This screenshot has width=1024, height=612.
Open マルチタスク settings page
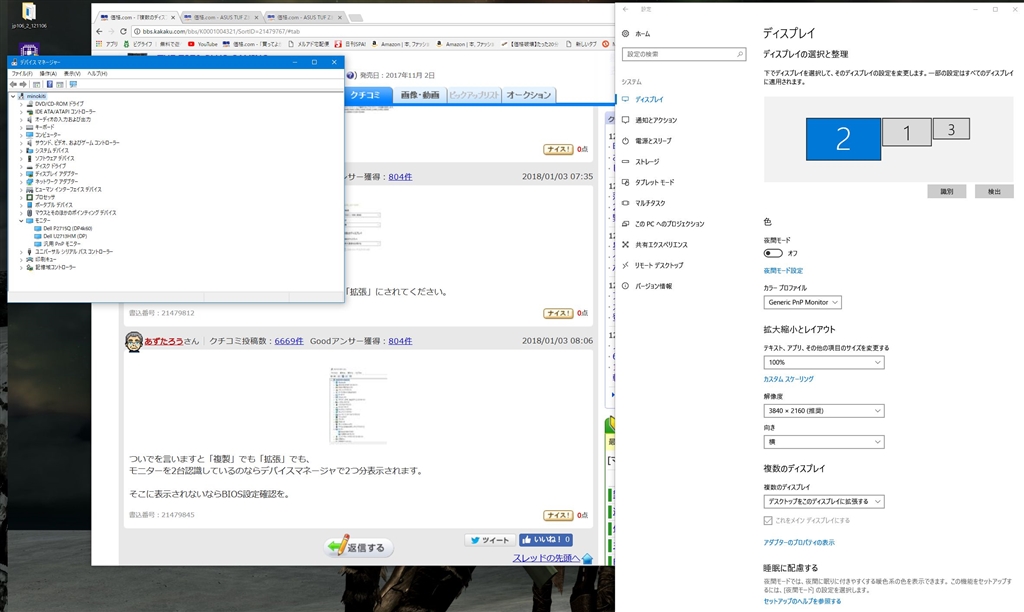650,203
